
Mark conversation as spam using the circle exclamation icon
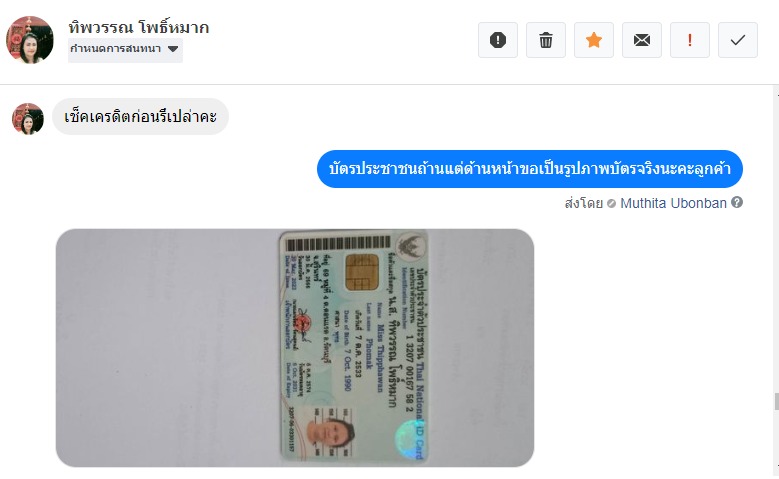click(498, 40)
